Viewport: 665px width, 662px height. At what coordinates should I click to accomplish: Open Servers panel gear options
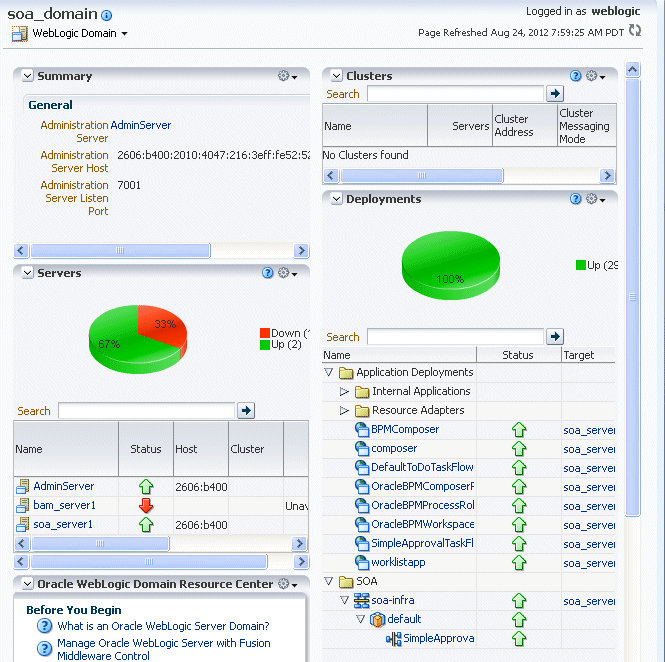(x=287, y=273)
